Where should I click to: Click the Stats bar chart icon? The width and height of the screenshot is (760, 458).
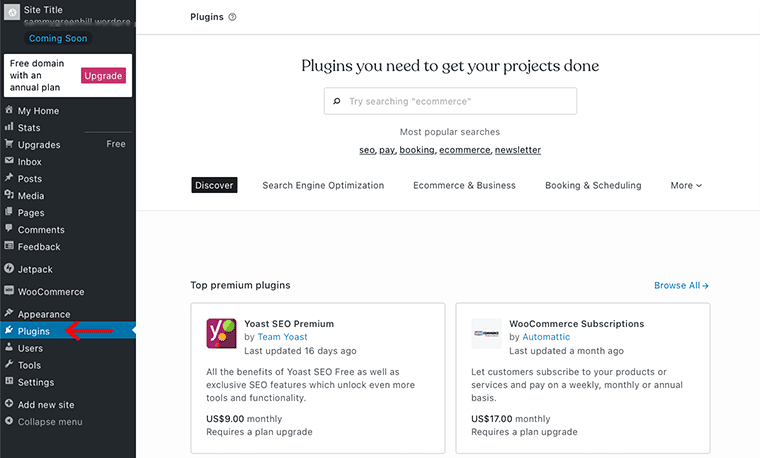click(9, 127)
